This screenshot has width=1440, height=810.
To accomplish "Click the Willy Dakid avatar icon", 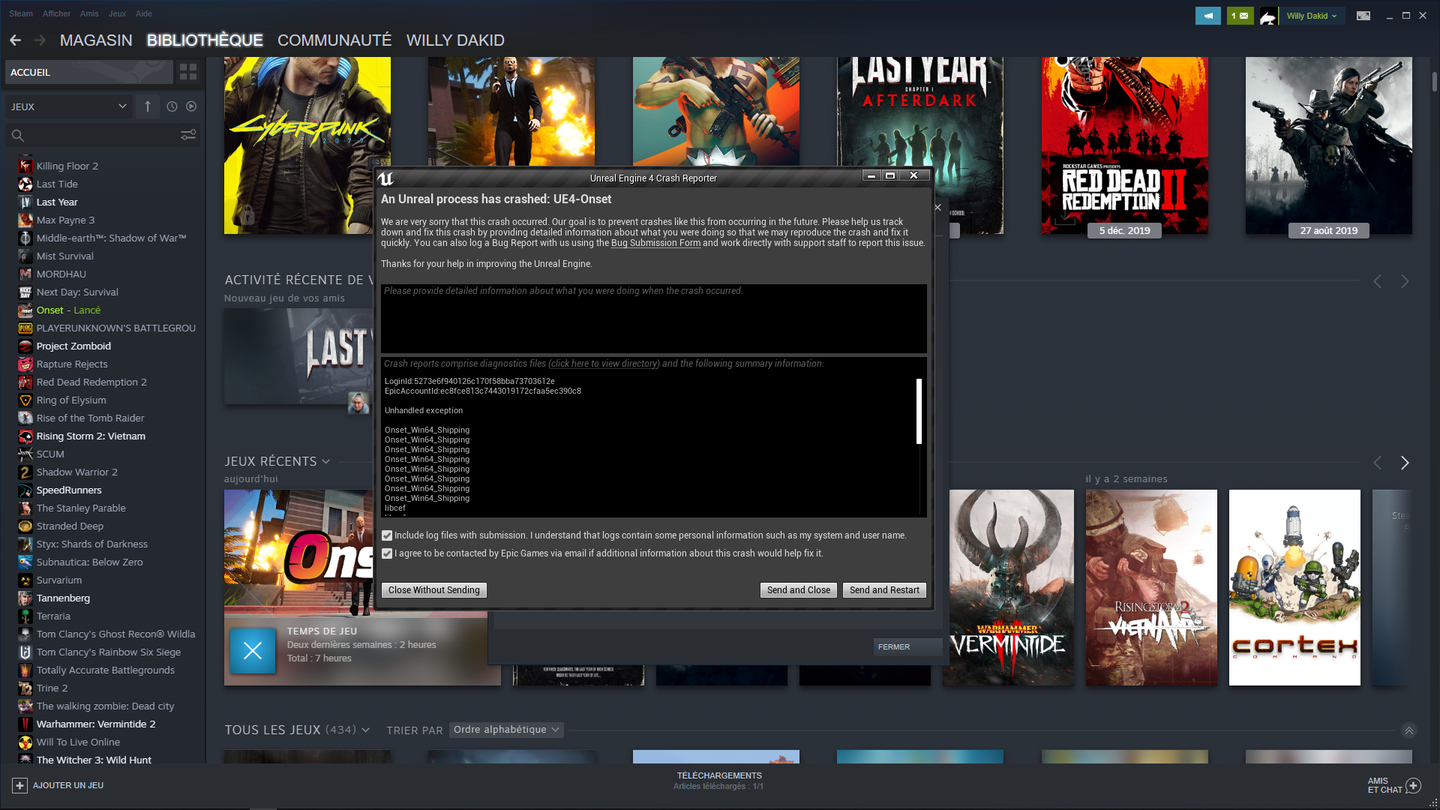I will coord(1267,16).
